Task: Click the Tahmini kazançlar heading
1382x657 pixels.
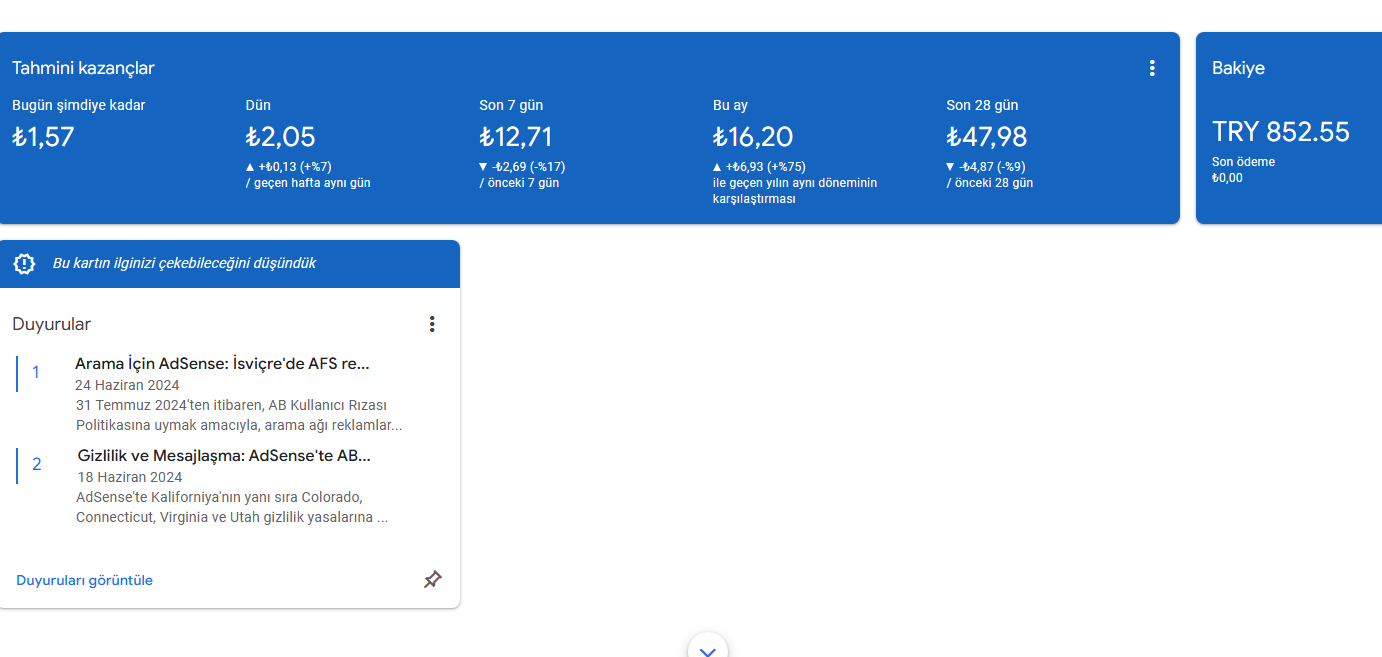Action: (83, 68)
